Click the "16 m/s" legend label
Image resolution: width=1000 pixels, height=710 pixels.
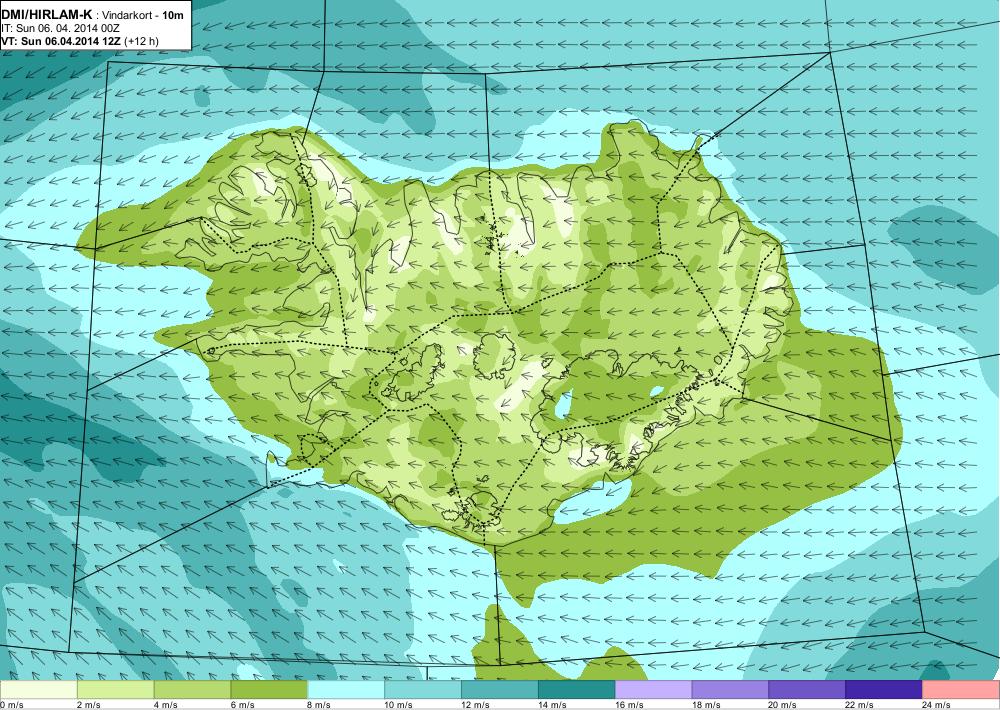click(629, 705)
